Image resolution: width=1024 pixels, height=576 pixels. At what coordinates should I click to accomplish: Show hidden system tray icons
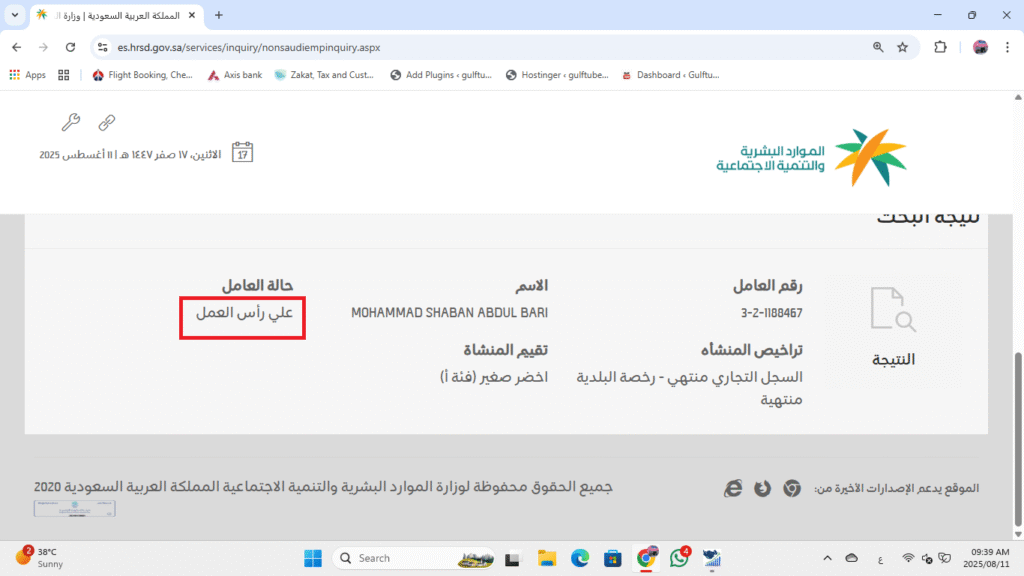827,558
